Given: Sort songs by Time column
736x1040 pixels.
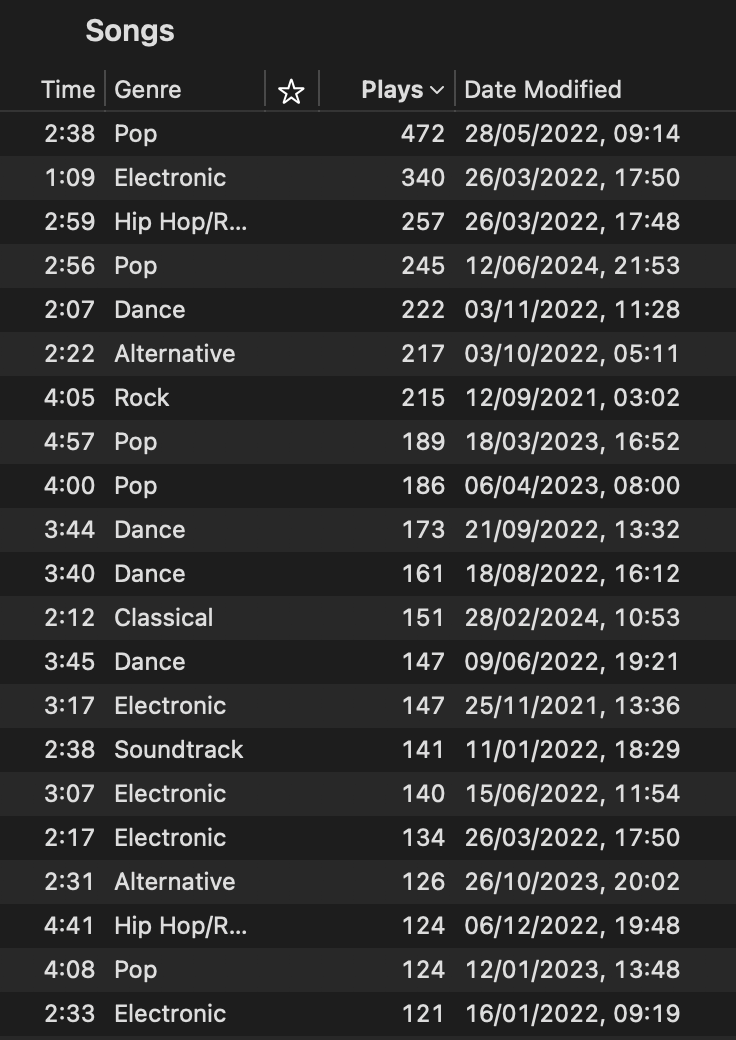Looking at the screenshot, I should click(x=68, y=90).
